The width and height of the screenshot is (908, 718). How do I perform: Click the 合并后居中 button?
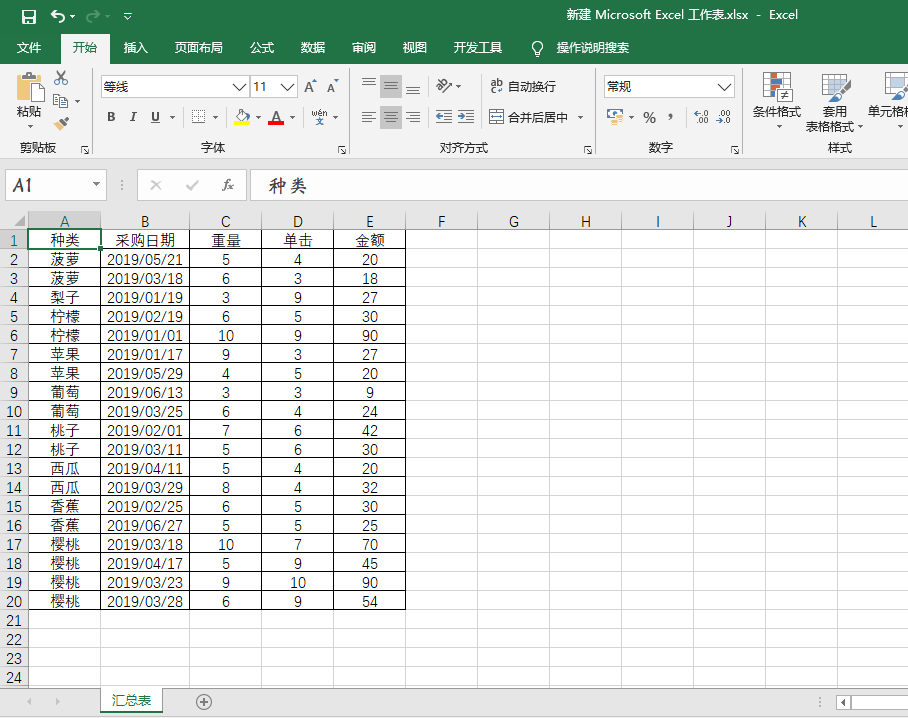click(x=529, y=118)
